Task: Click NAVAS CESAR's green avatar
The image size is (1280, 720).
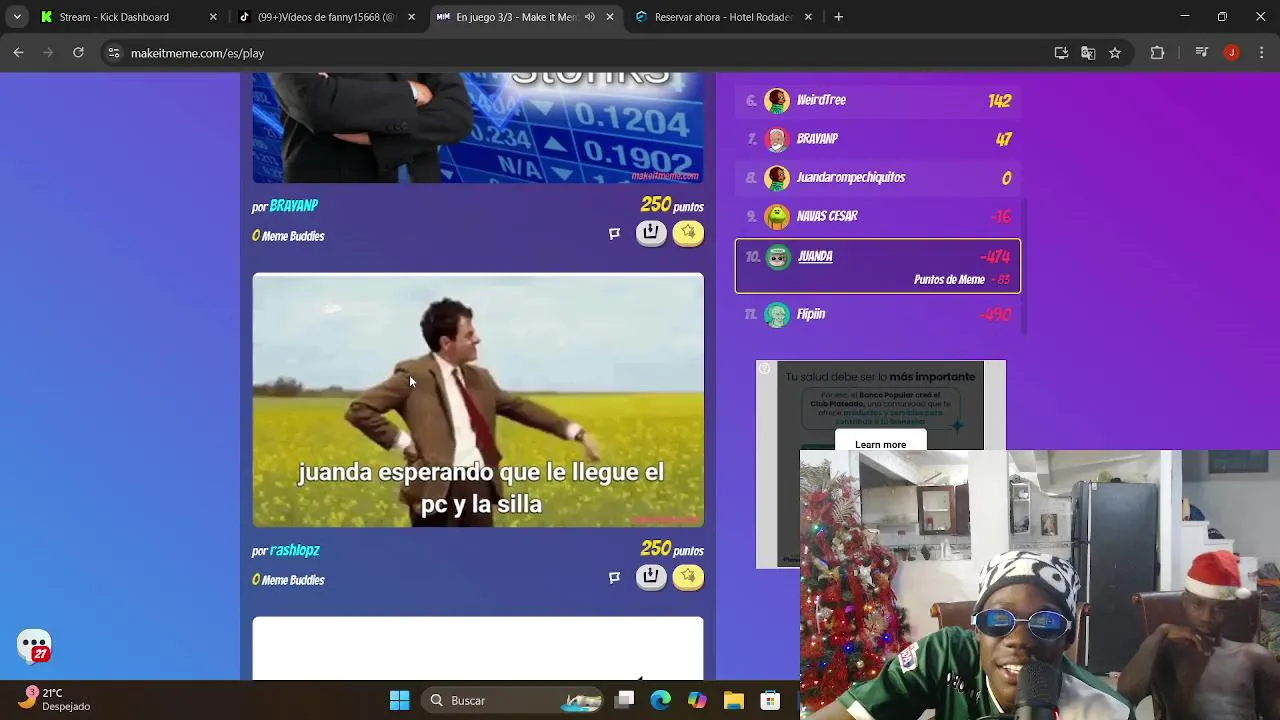Action: tap(777, 216)
